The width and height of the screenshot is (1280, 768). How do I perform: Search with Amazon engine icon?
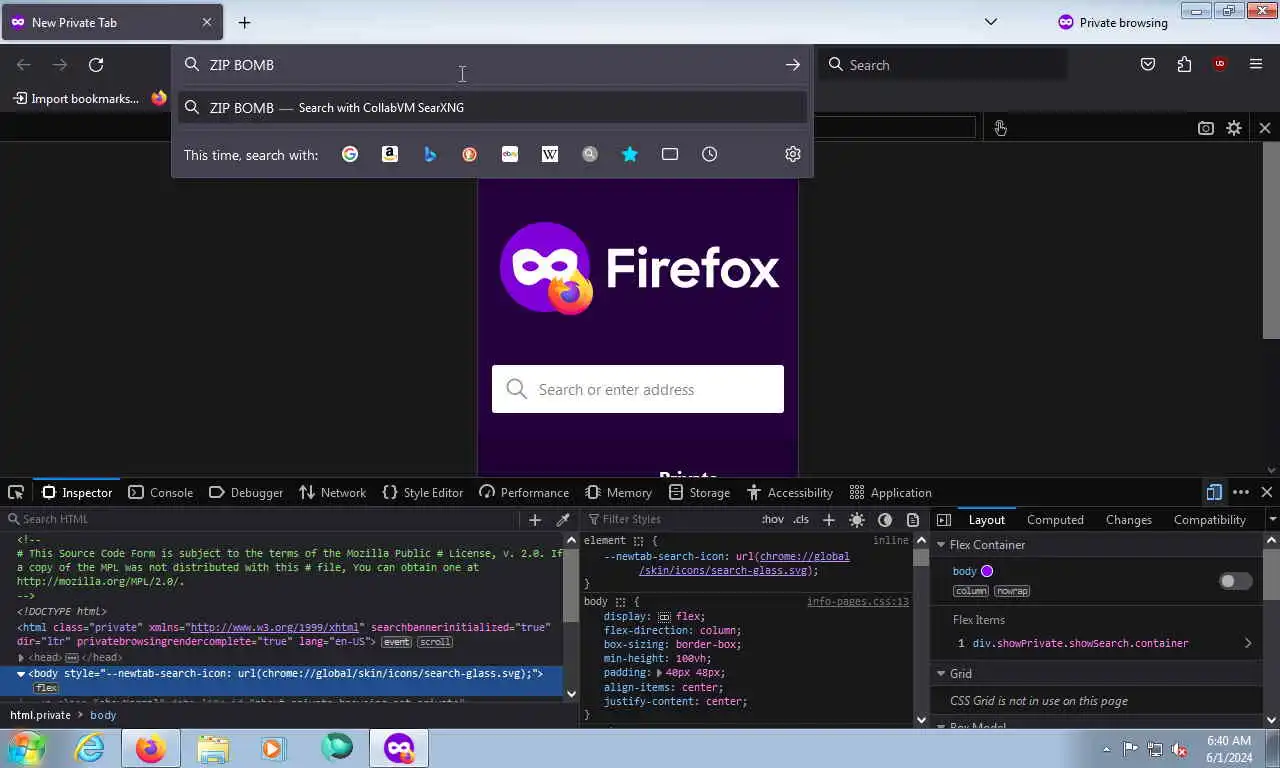[x=390, y=154]
